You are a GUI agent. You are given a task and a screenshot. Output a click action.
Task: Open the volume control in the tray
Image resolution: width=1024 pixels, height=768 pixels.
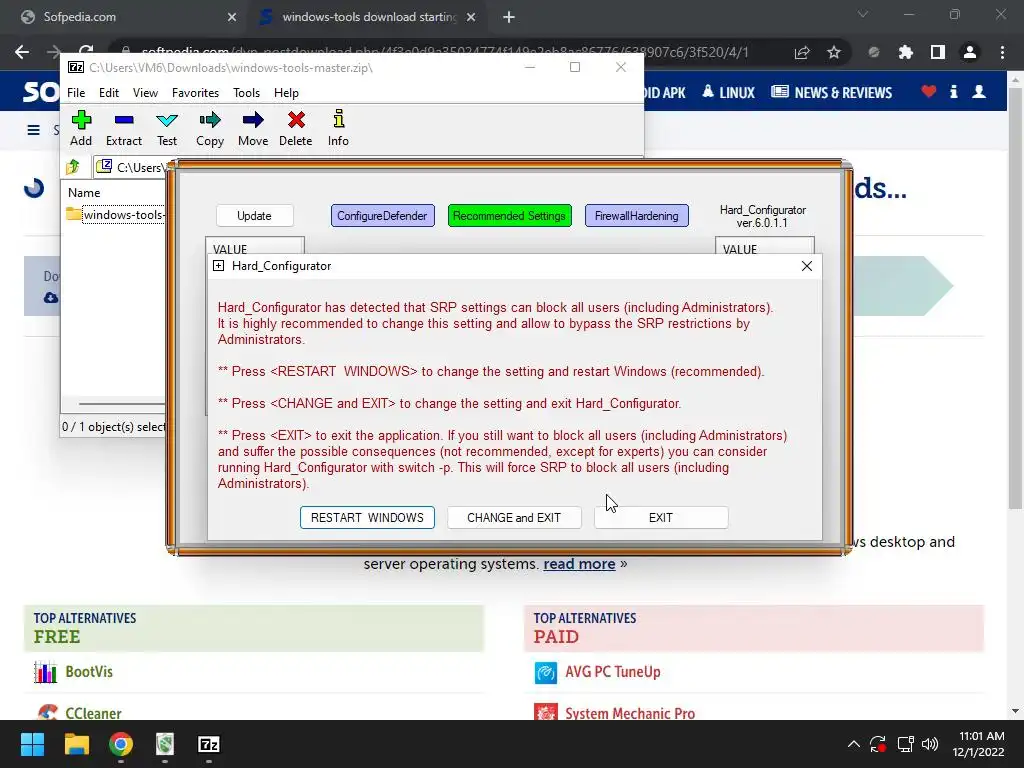coord(930,744)
